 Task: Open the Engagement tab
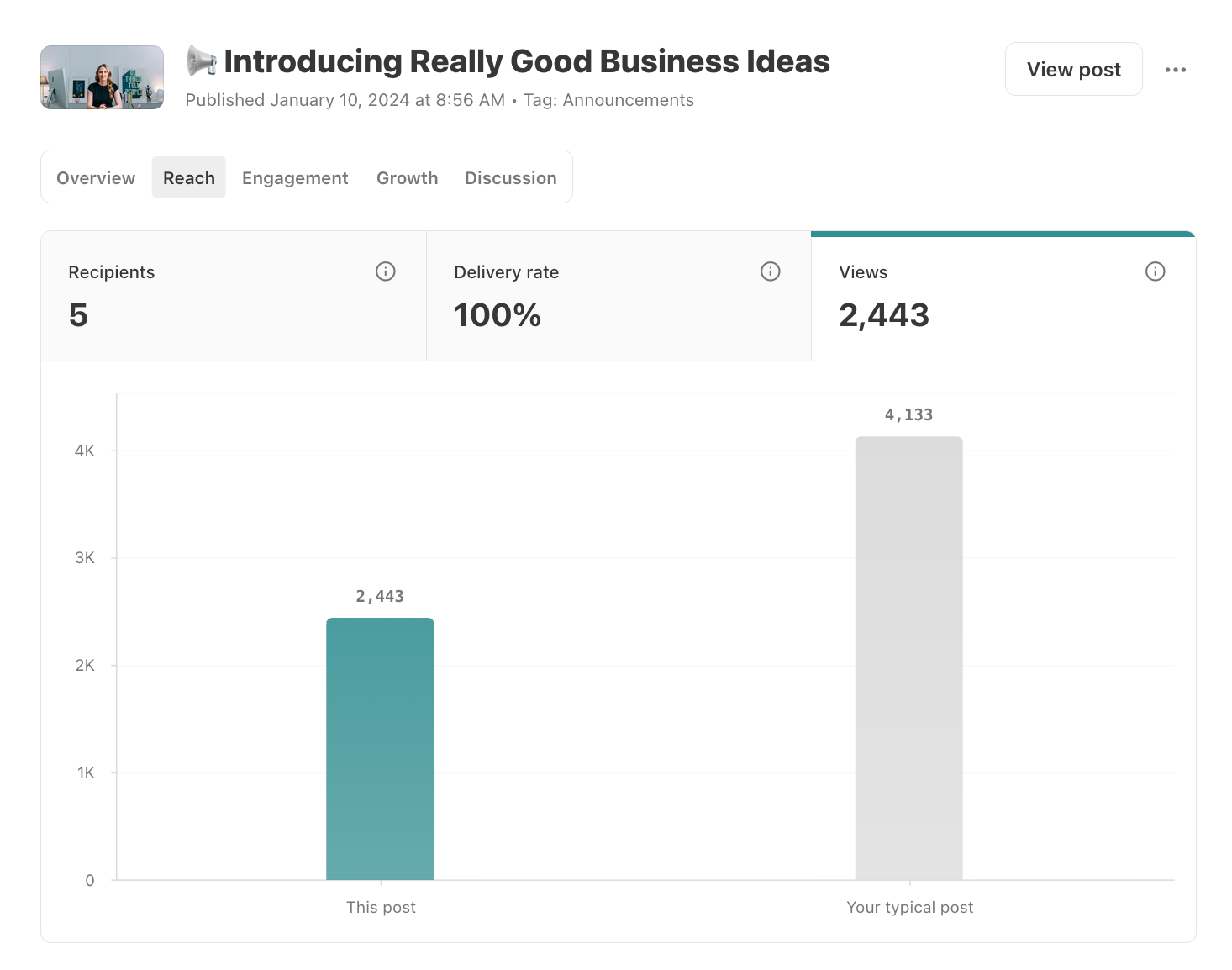[x=295, y=177]
